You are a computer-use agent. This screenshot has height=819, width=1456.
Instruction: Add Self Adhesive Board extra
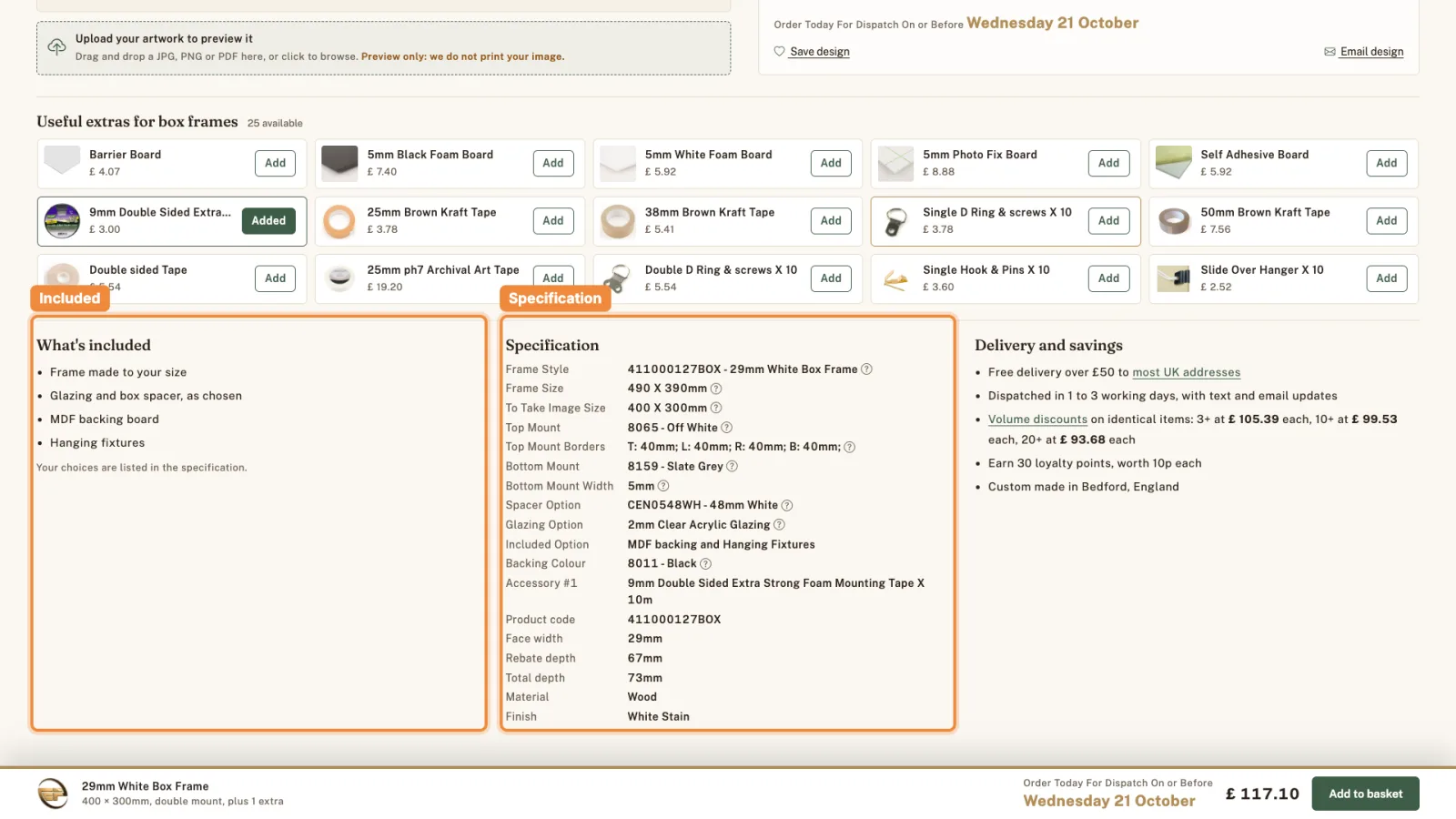click(x=1386, y=163)
